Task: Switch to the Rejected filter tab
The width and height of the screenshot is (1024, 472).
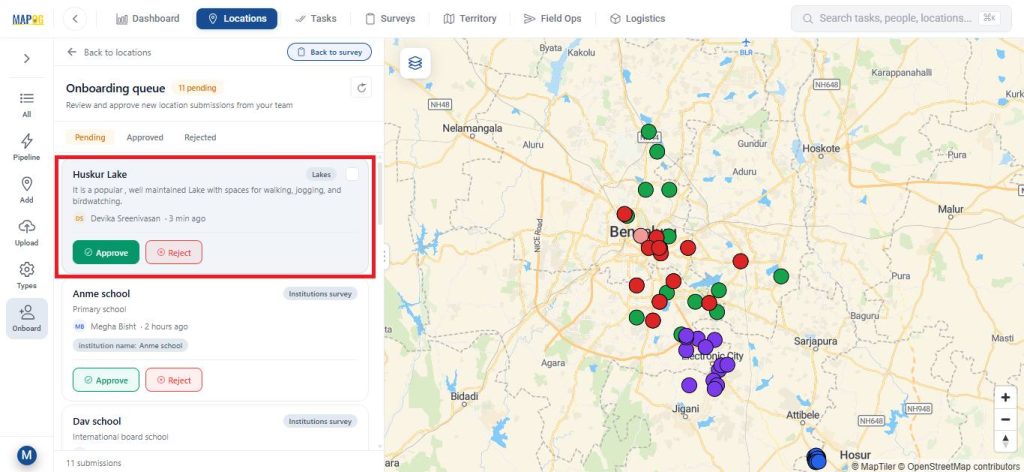Action: pyautogui.click(x=200, y=137)
